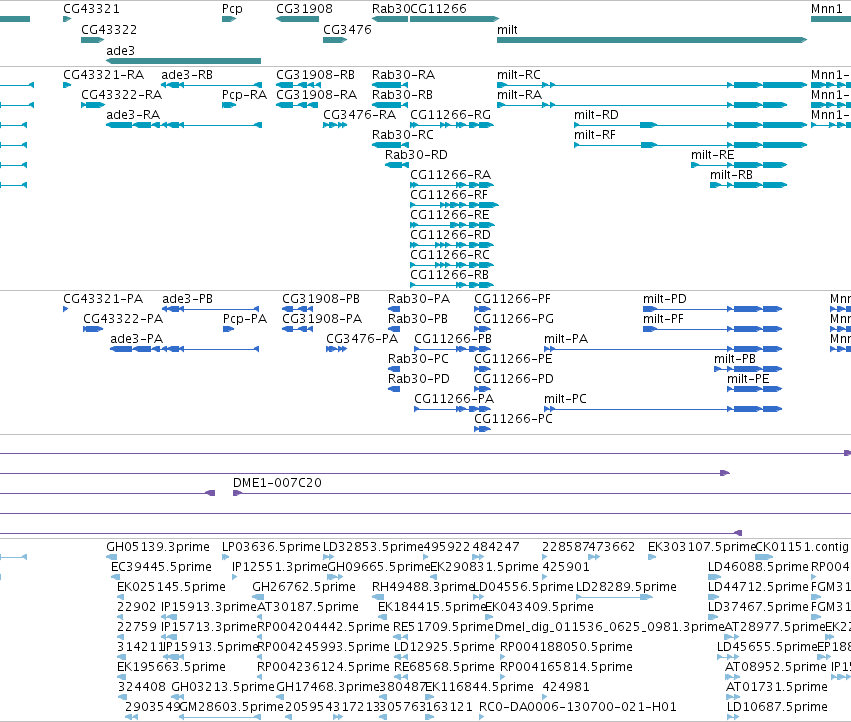Screen dimensions: 851x722
Task: Select EST EC39445.5prime
Action: [x=161, y=567]
